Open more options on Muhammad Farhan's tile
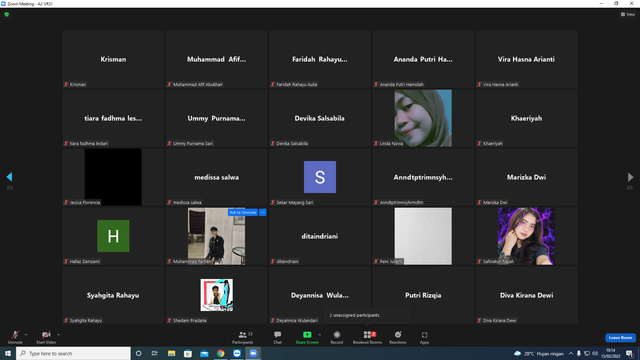The image size is (640, 360). [x=262, y=212]
